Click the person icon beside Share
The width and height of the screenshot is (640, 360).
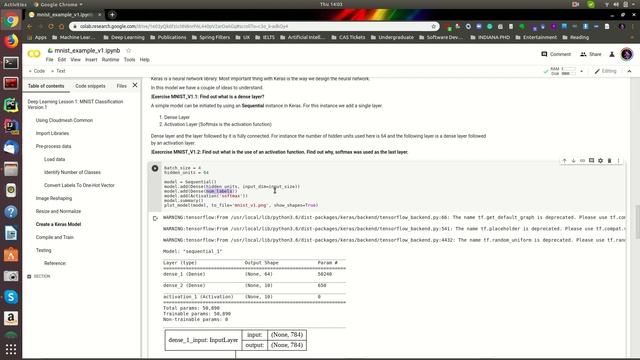[612, 54]
